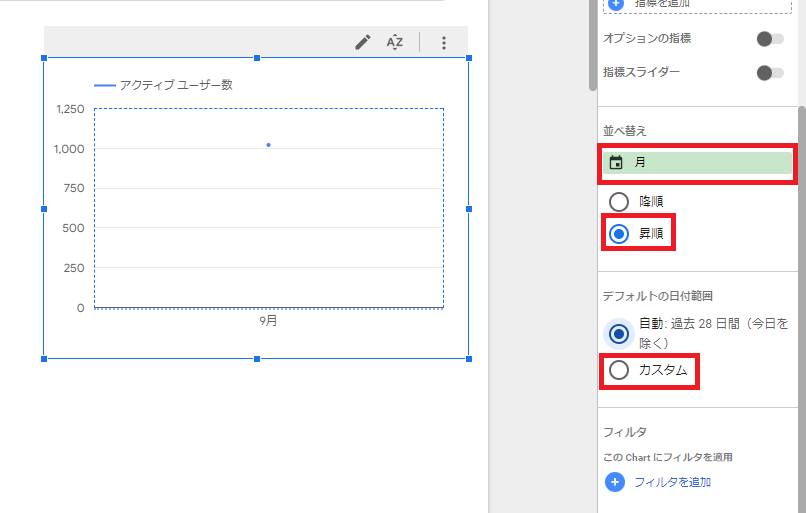Click the 9月 label on x-axis

[x=268, y=321]
